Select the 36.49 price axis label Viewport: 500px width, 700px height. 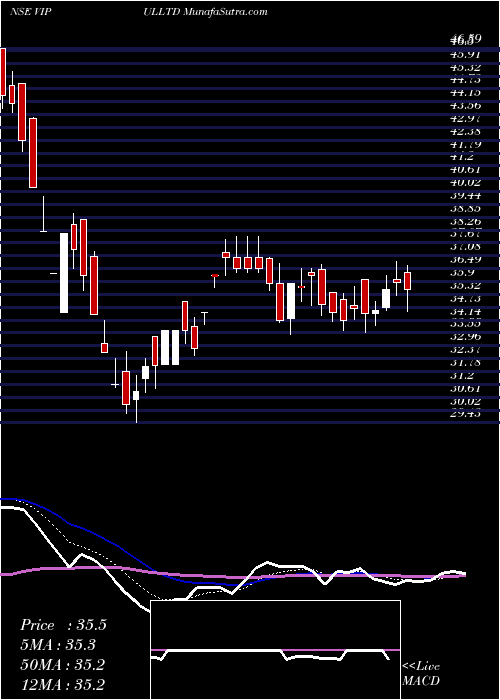pyautogui.click(x=466, y=260)
